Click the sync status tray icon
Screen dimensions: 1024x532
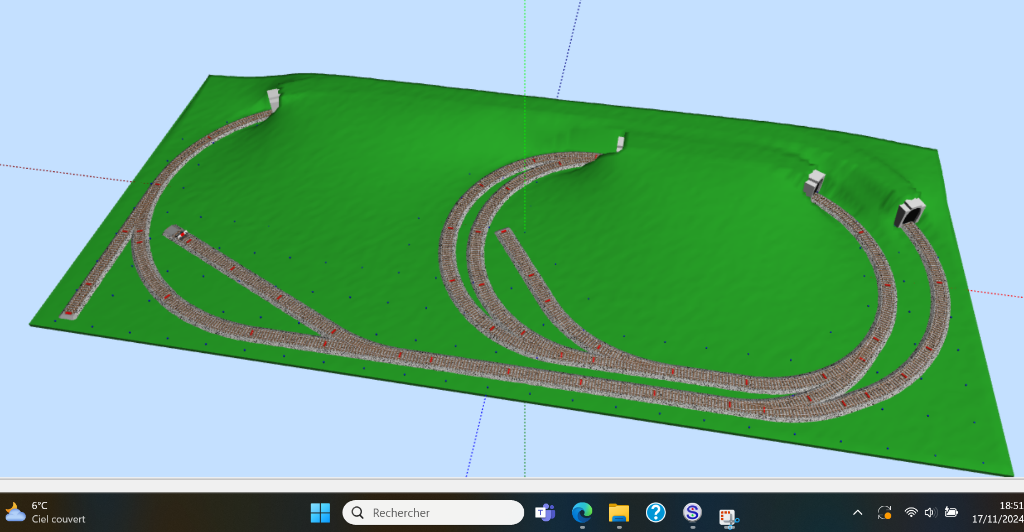click(x=884, y=512)
